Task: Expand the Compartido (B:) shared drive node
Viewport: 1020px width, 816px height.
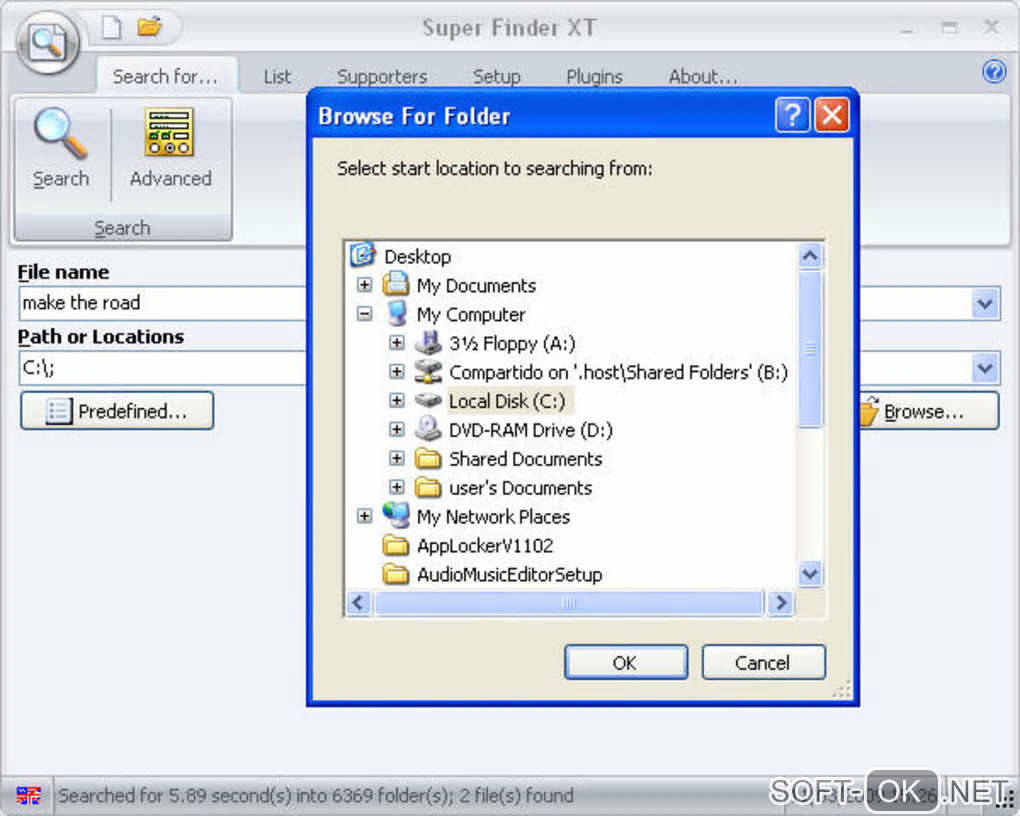Action: pyautogui.click(x=397, y=371)
